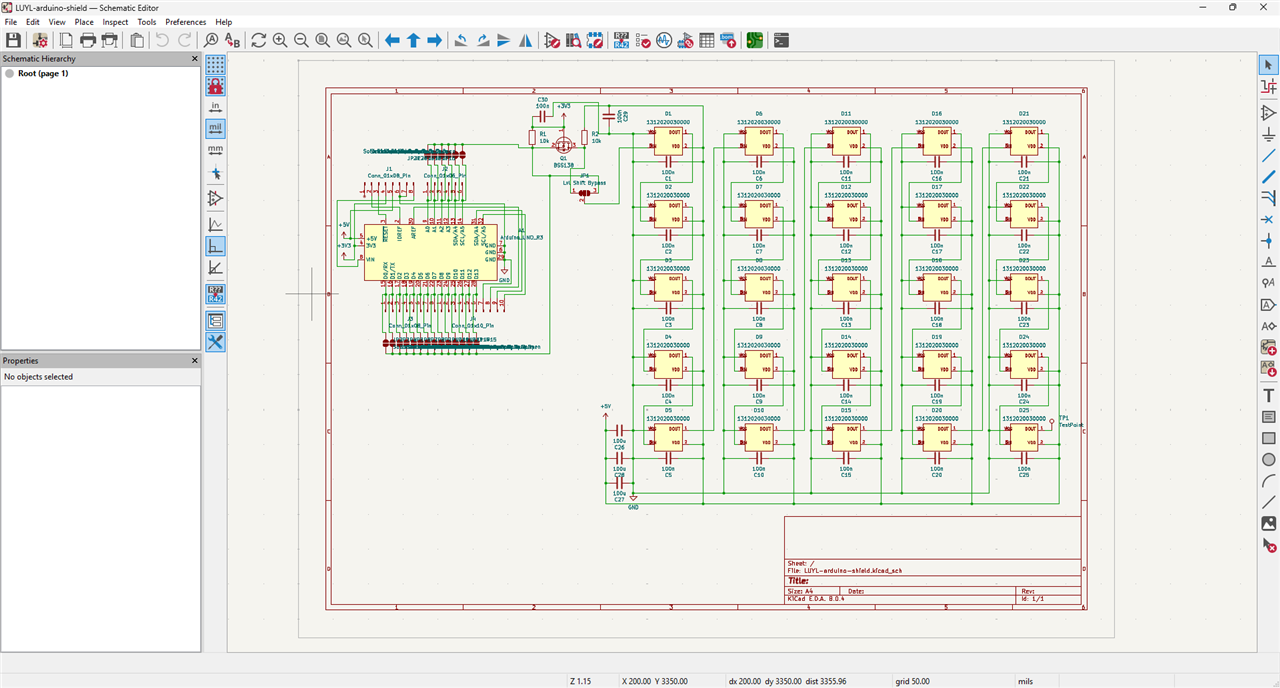Select the Draw Circle tool
The height and width of the screenshot is (688, 1280).
click(x=1268, y=460)
